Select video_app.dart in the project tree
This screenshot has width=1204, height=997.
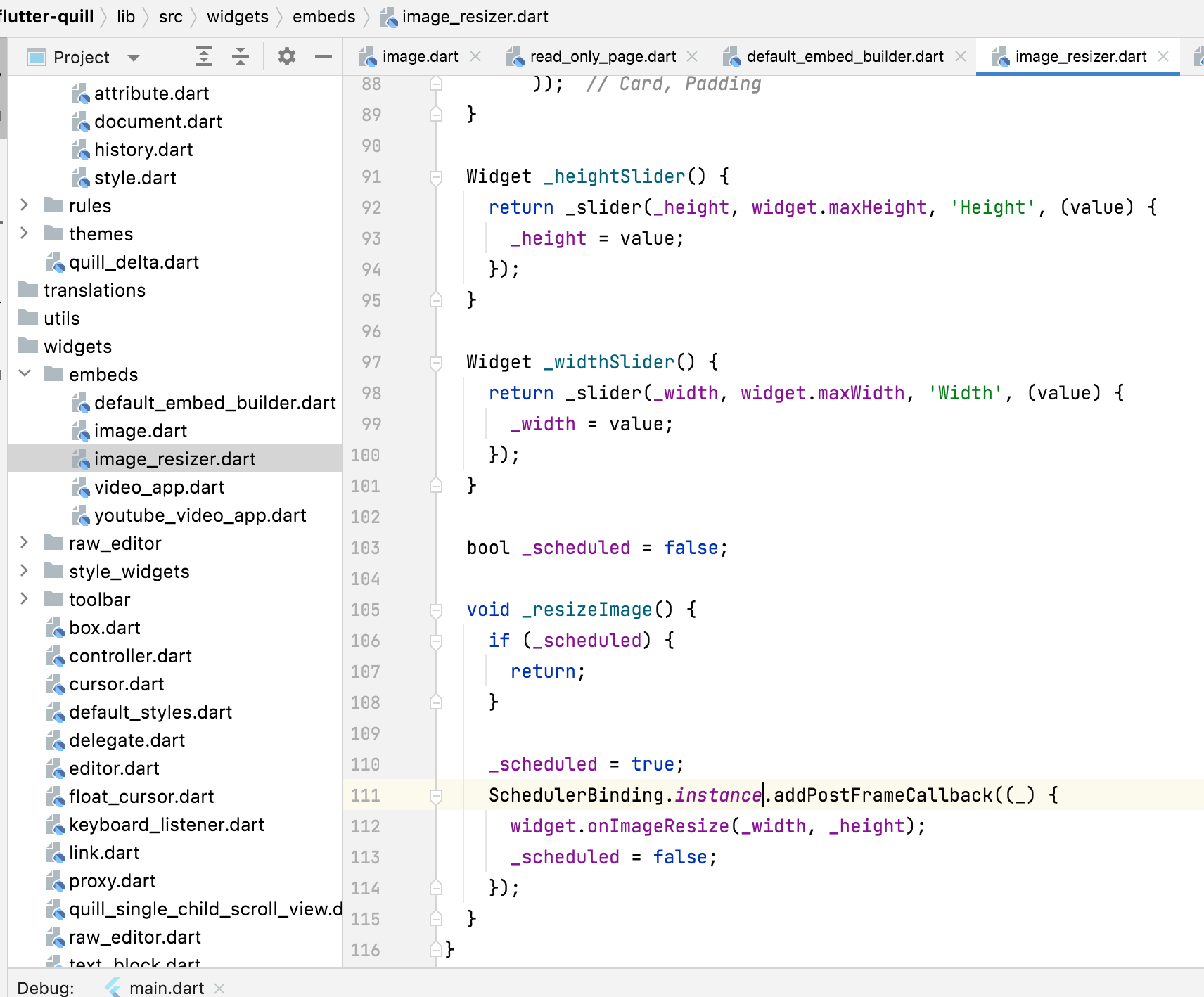pos(160,487)
